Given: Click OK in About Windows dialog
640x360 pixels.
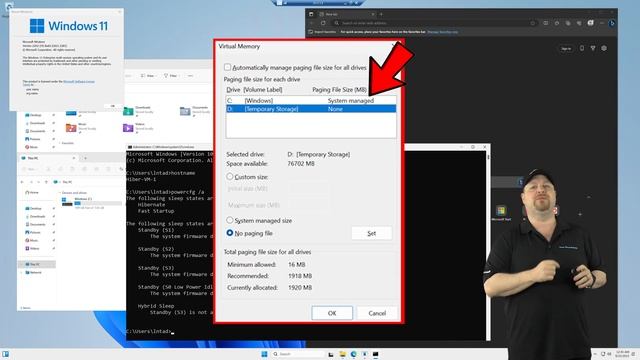Looking at the screenshot, I should pyautogui.click(x=113, y=106).
